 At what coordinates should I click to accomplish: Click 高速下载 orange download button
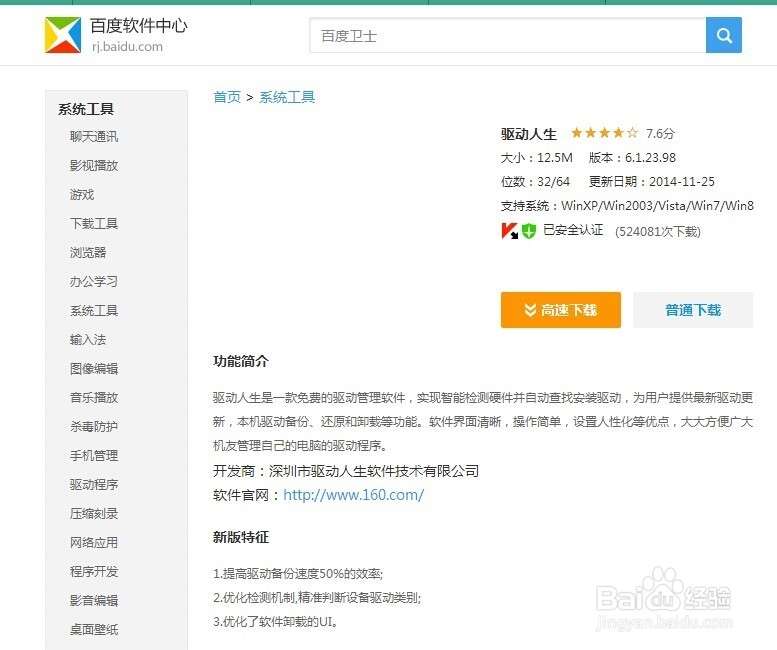coord(560,310)
